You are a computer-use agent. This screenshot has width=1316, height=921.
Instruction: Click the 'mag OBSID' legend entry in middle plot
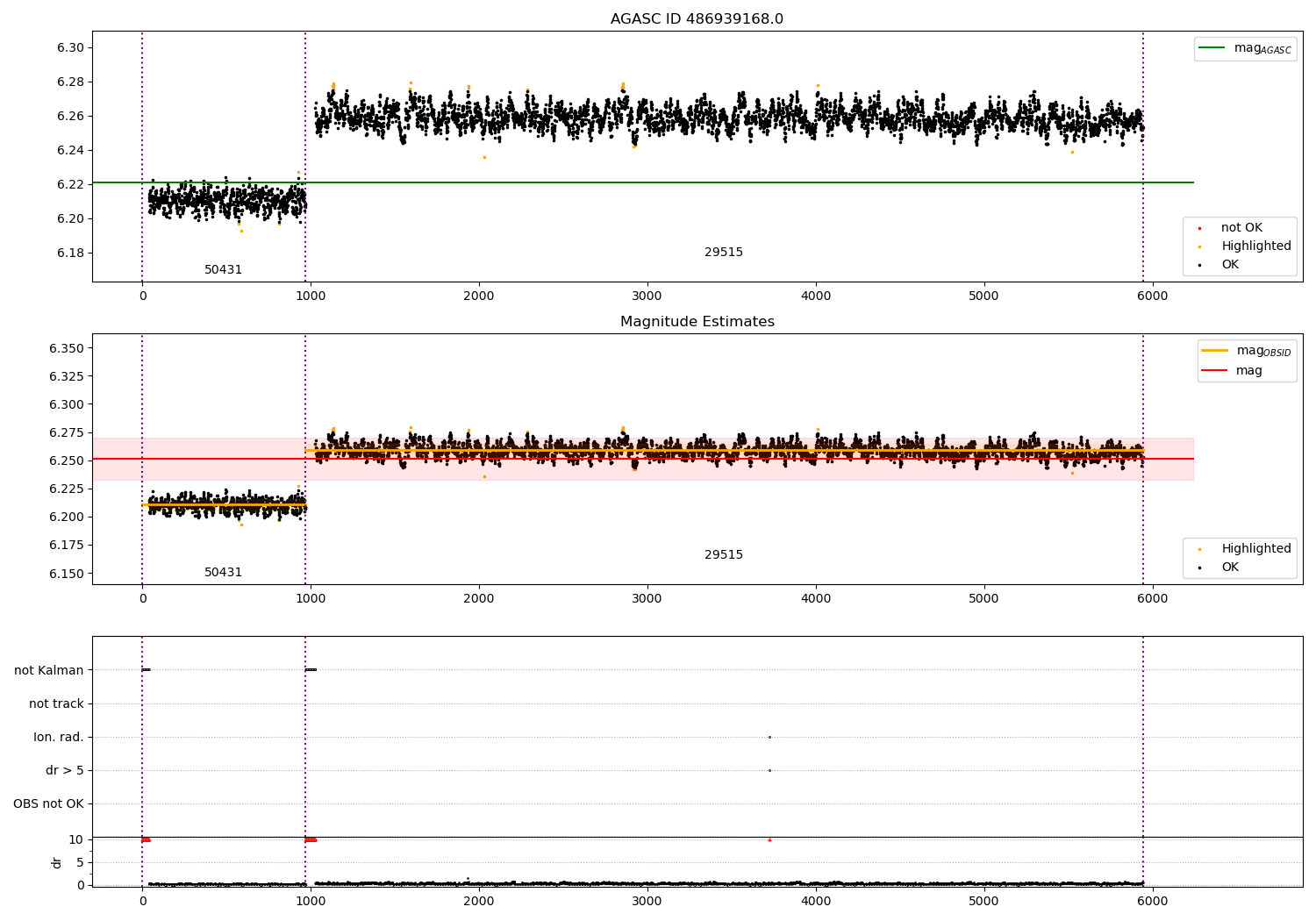point(1247,351)
